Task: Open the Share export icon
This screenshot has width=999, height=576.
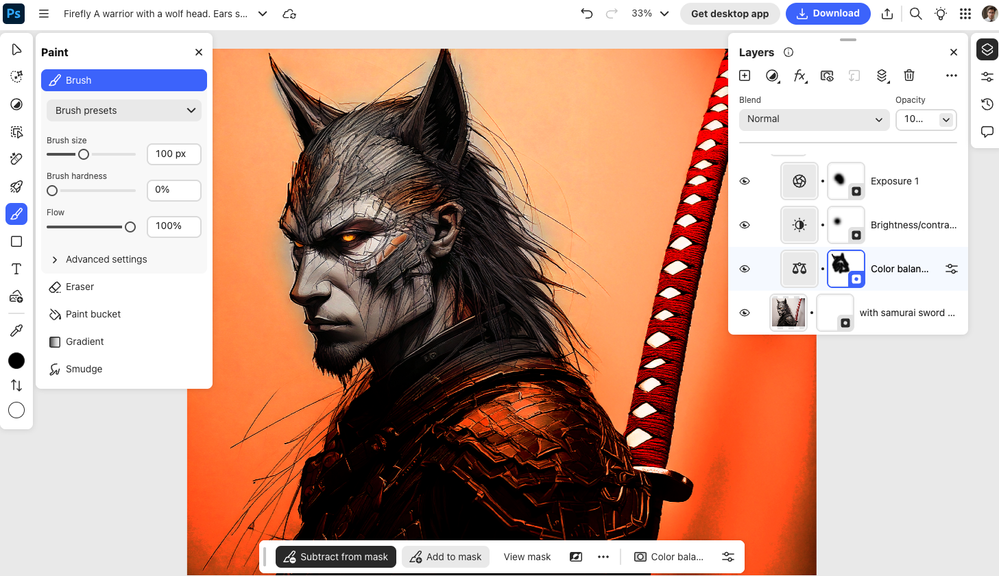Action: pos(887,13)
